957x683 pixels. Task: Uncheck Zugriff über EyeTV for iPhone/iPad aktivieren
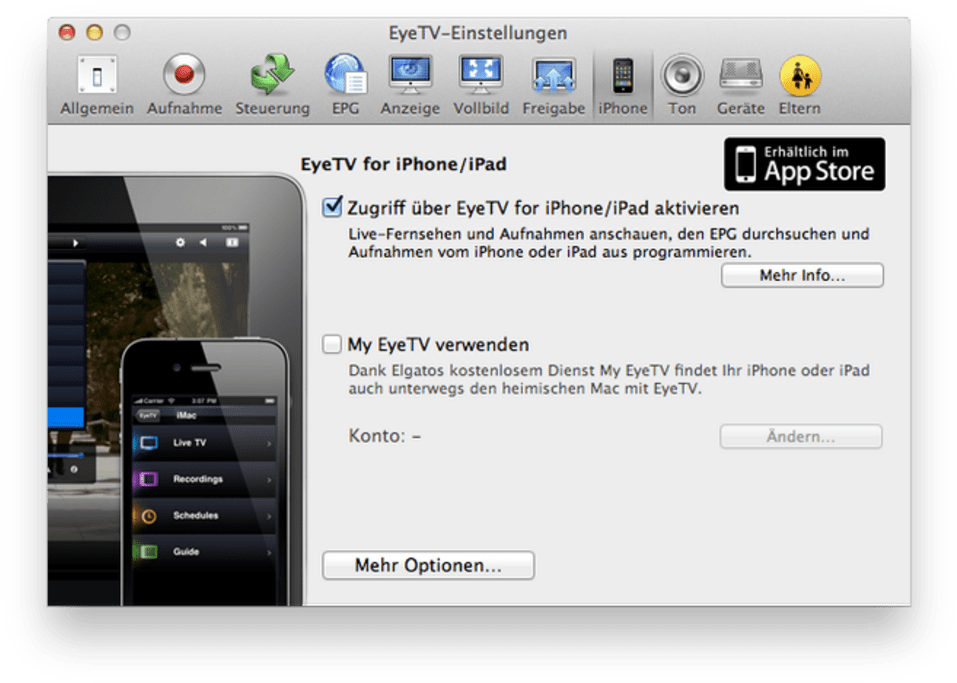[331, 207]
